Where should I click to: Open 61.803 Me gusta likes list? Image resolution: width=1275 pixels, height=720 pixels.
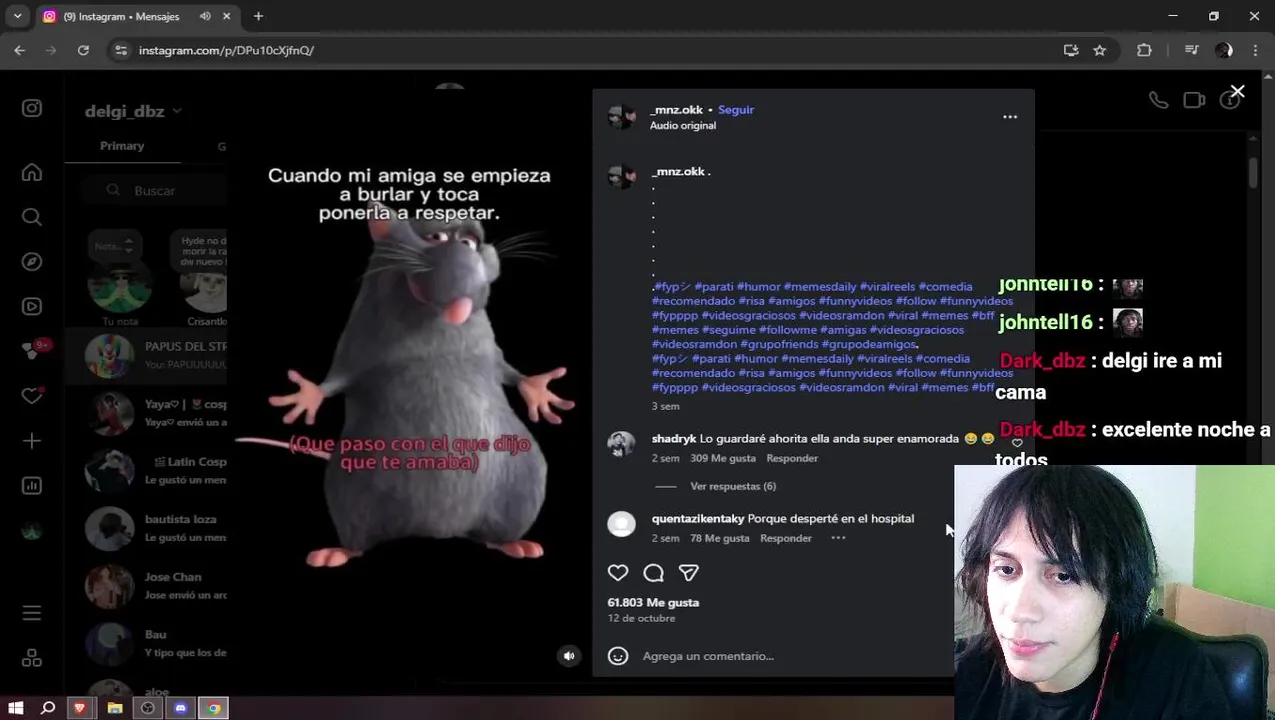653,602
